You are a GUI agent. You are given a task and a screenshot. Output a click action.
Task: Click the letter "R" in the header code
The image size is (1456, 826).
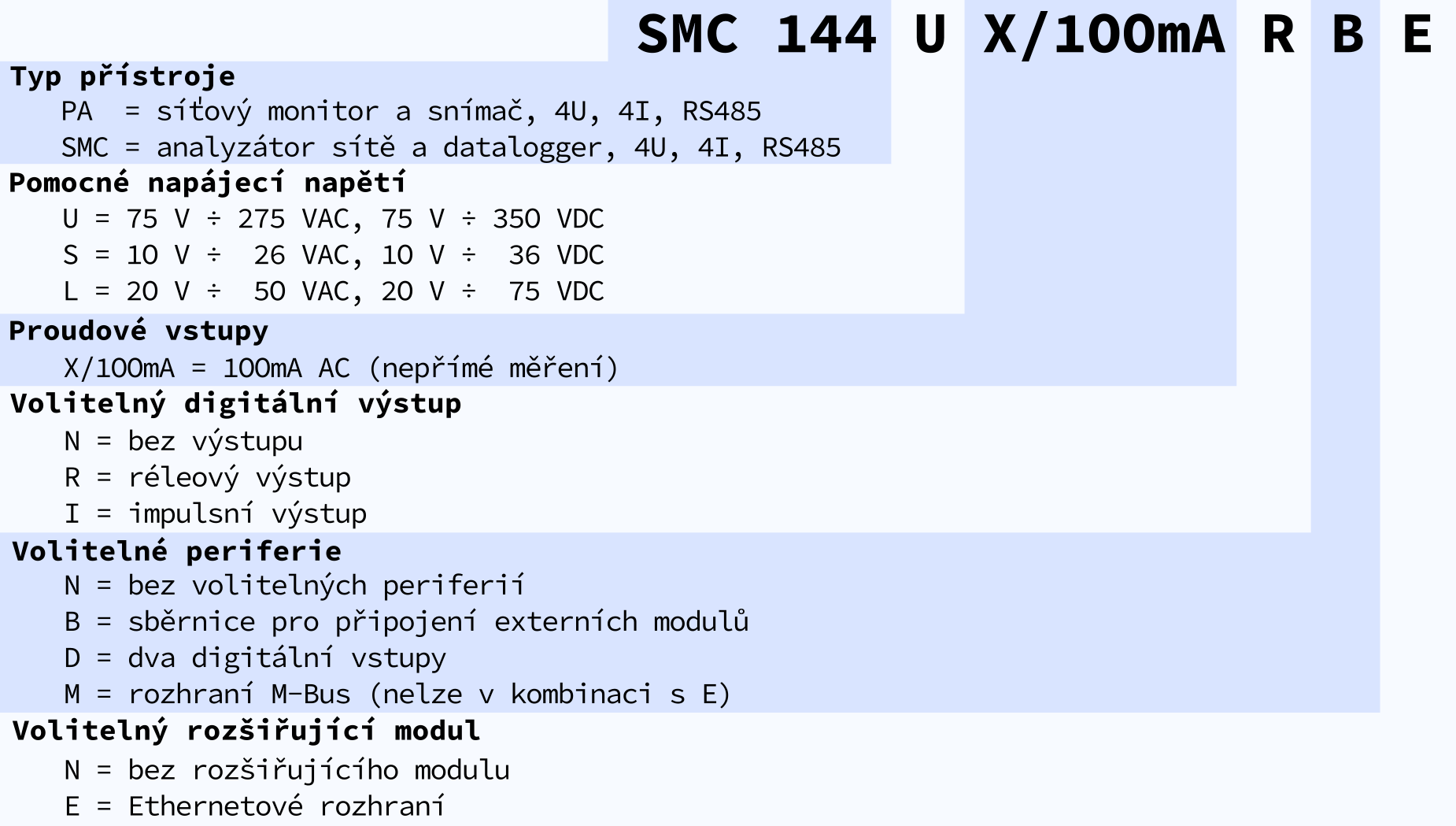(1277, 35)
